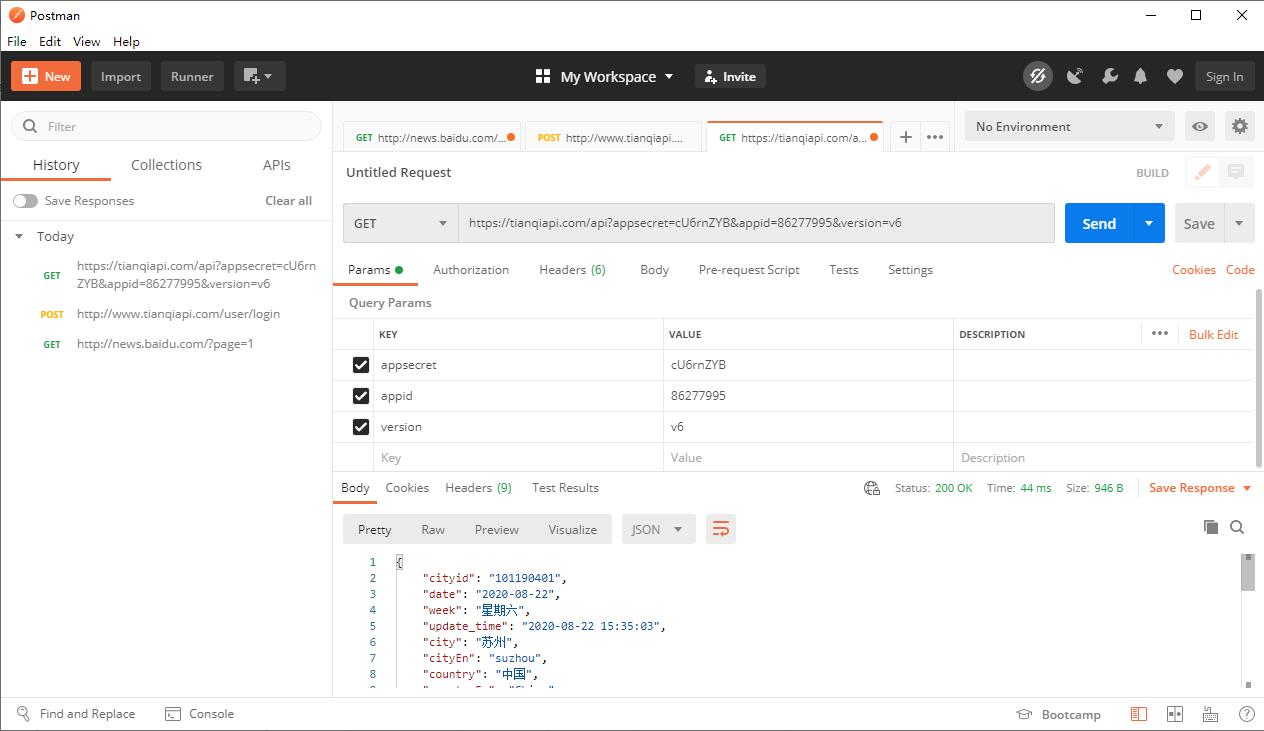The image size is (1264, 731).
Task: Open the Authorization request tab
Action: [471, 270]
